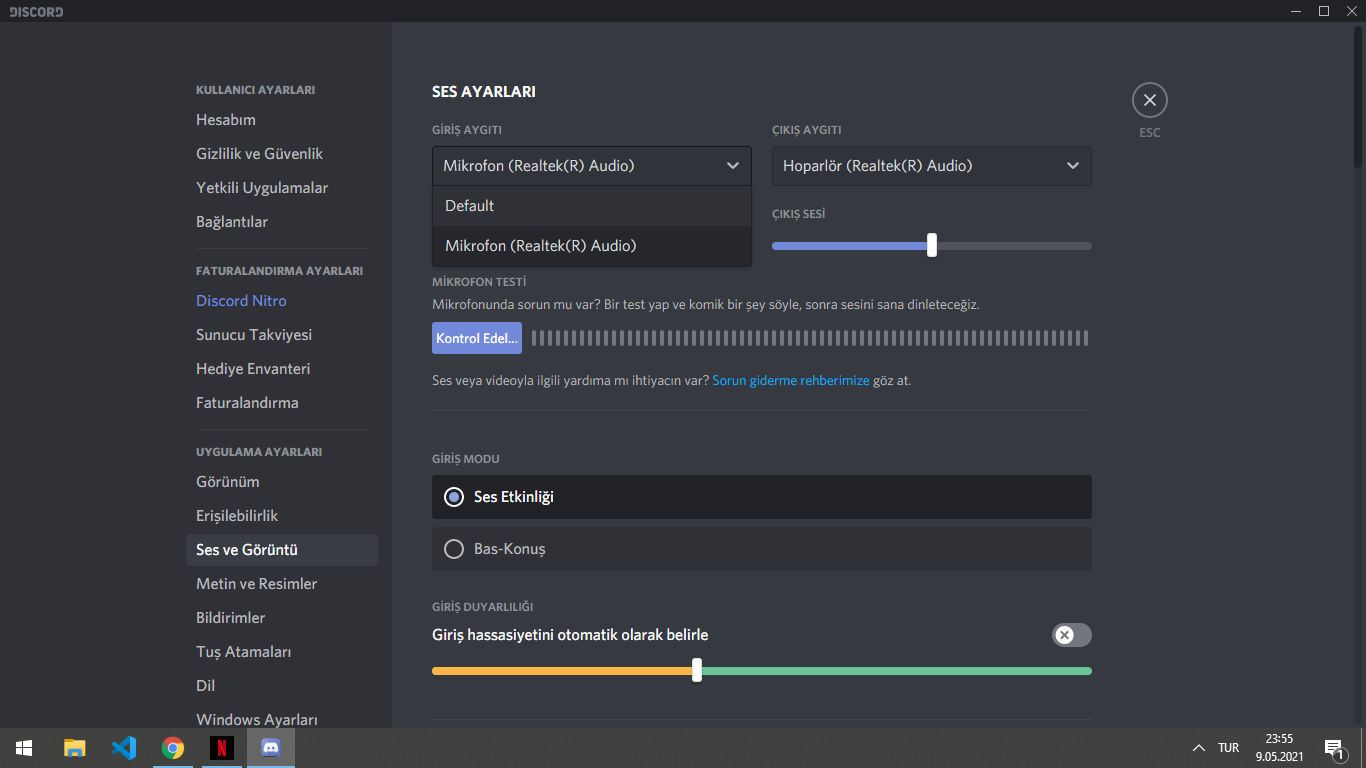1366x768 pixels.
Task: Go to Yetkili Uygulamalar
Action: pyautogui.click(x=282, y=188)
